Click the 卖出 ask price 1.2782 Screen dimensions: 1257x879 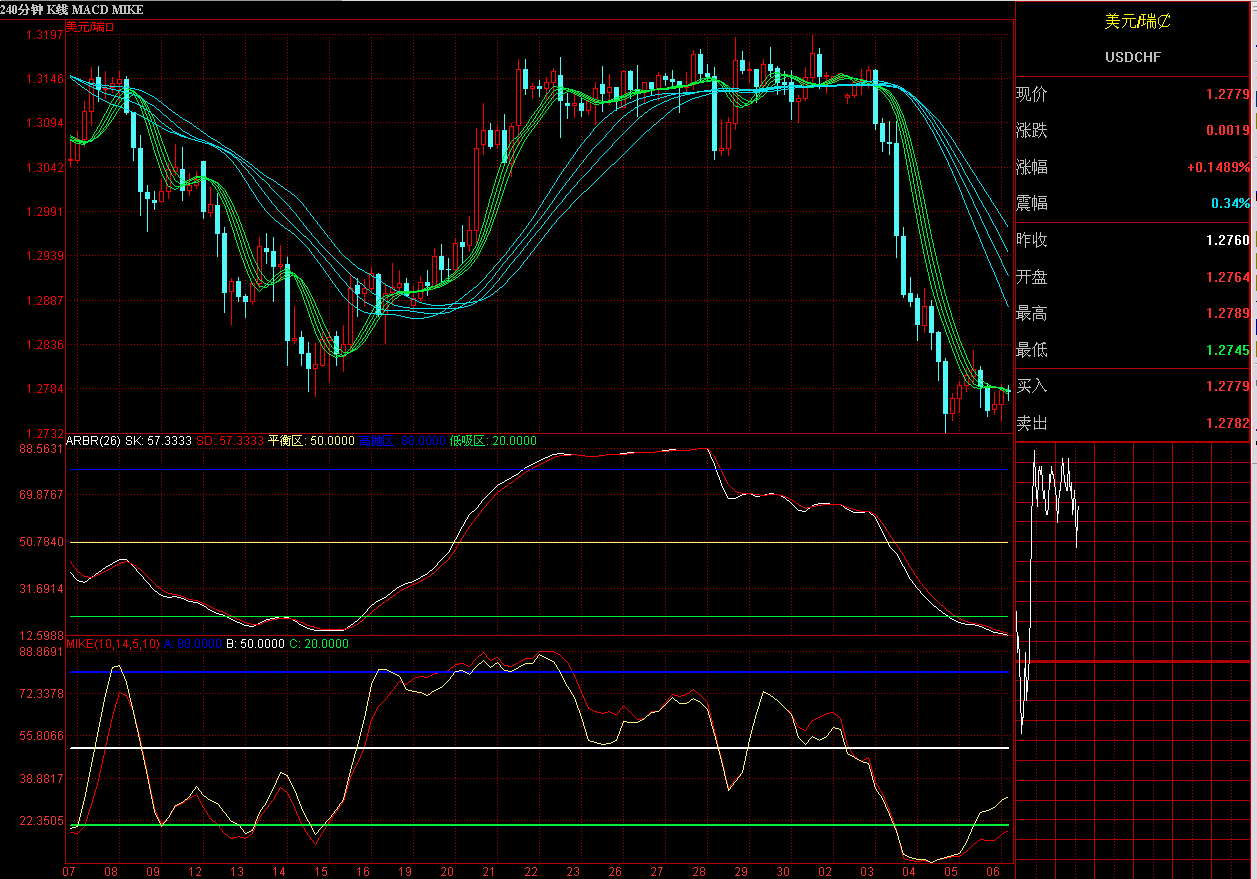coord(1227,423)
